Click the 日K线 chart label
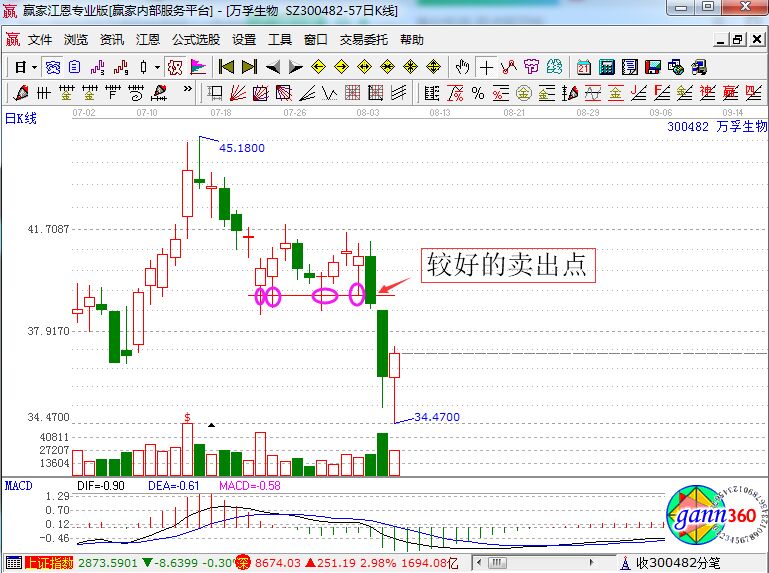This screenshot has height=573, width=769. [21, 118]
